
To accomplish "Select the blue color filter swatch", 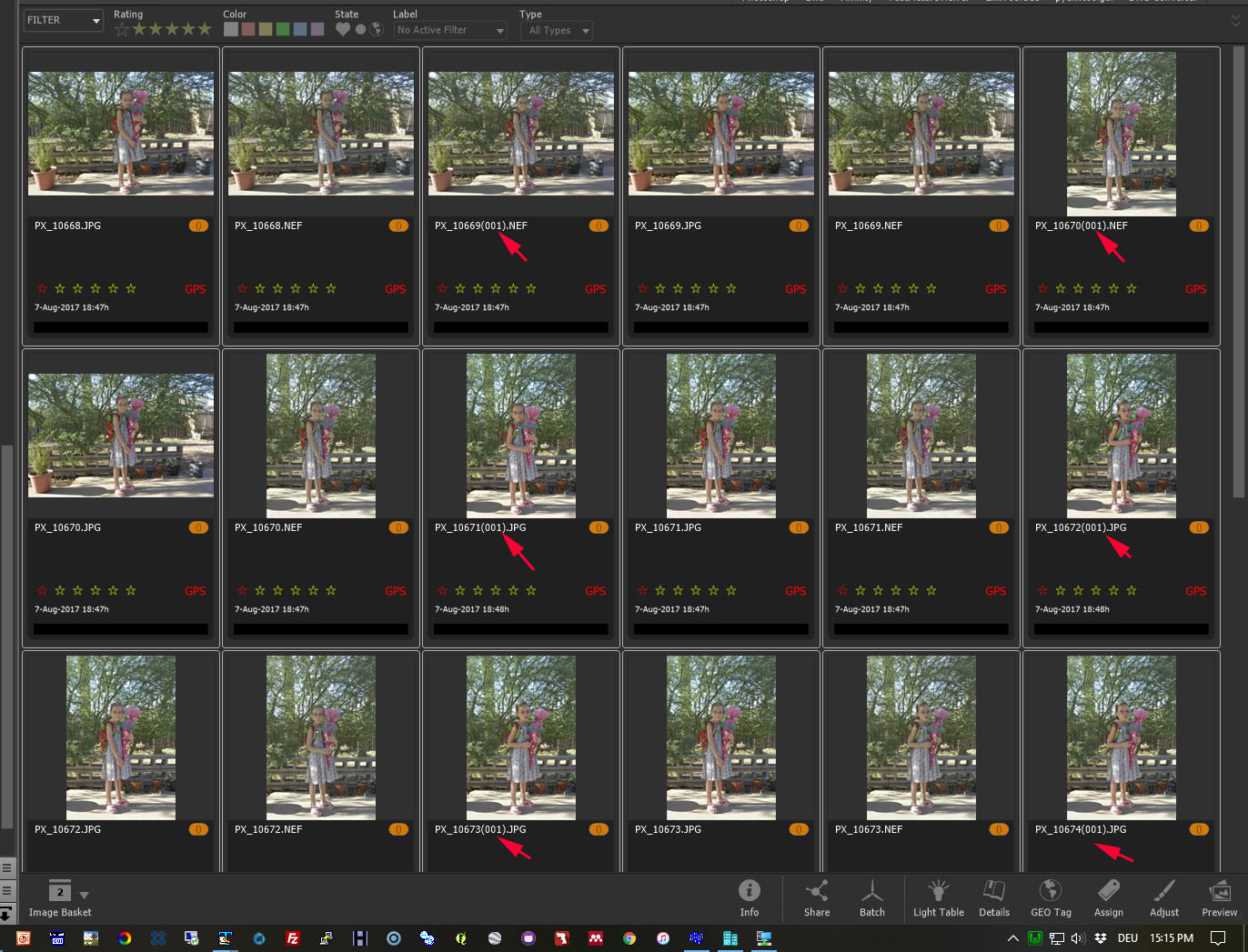I will click(x=300, y=29).
